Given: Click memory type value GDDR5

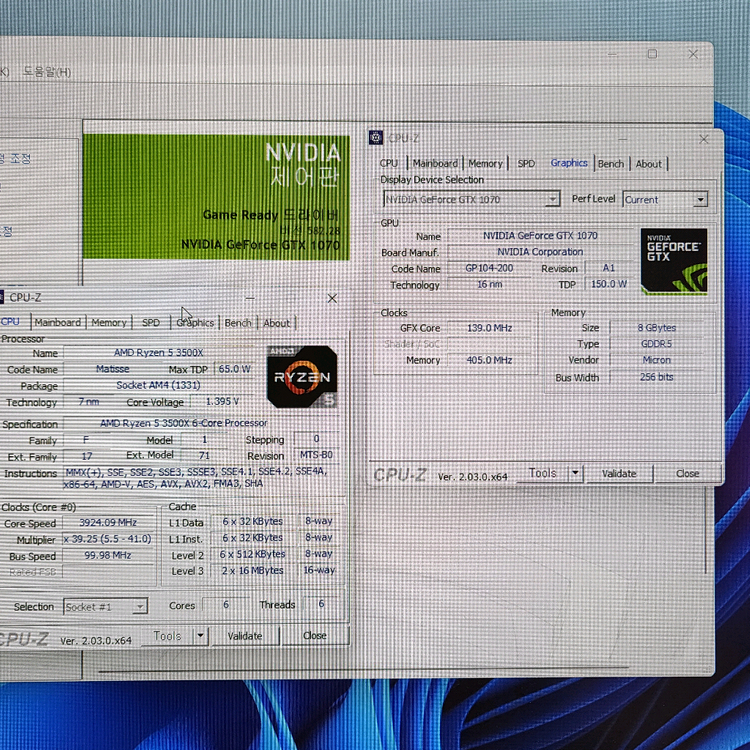Looking at the screenshot, I should coord(656,344).
